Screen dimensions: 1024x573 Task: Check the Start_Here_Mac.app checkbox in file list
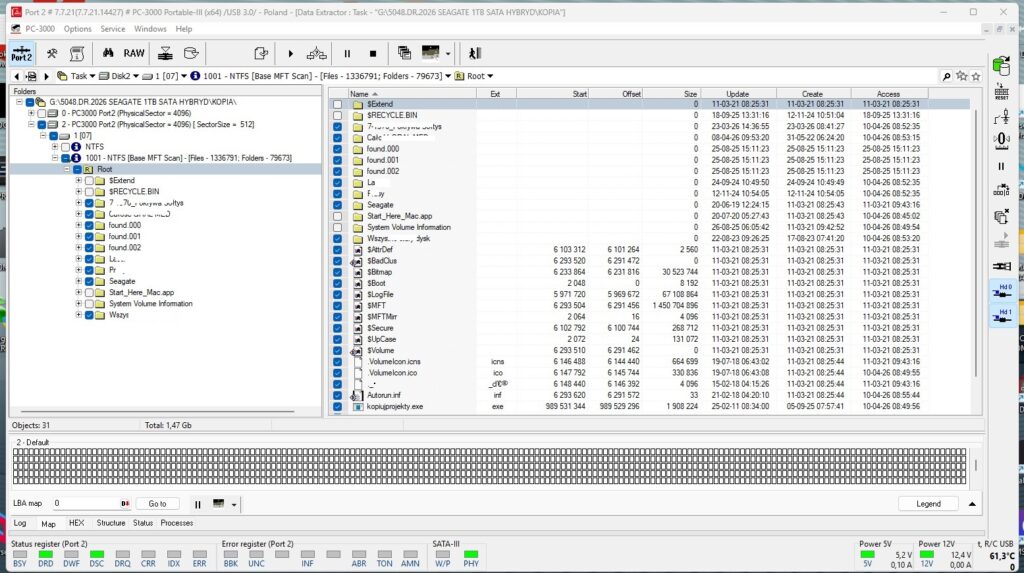coord(338,216)
